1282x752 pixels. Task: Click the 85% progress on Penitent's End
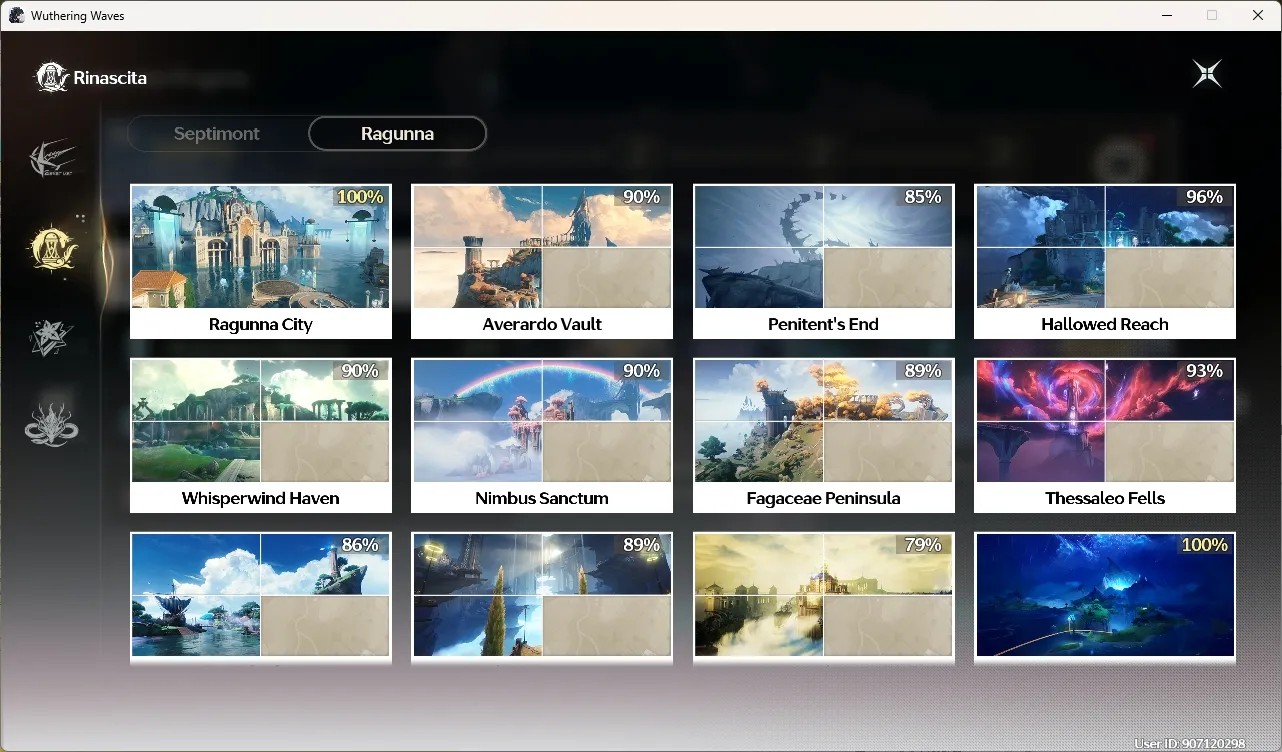click(923, 197)
